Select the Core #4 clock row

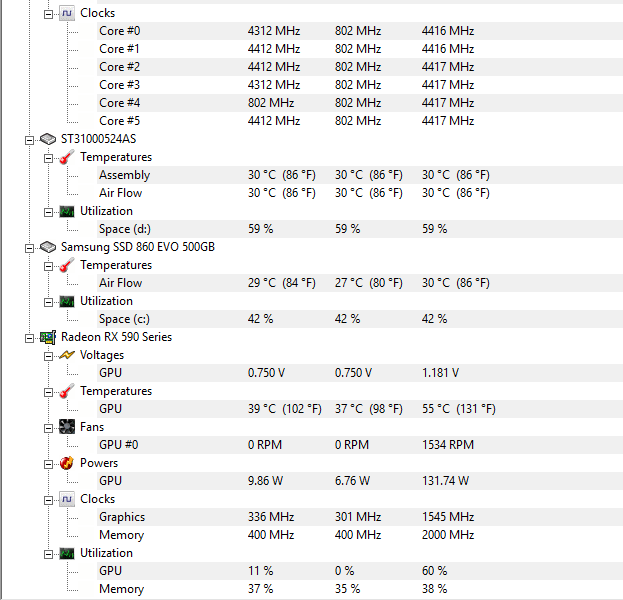click(x=119, y=103)
